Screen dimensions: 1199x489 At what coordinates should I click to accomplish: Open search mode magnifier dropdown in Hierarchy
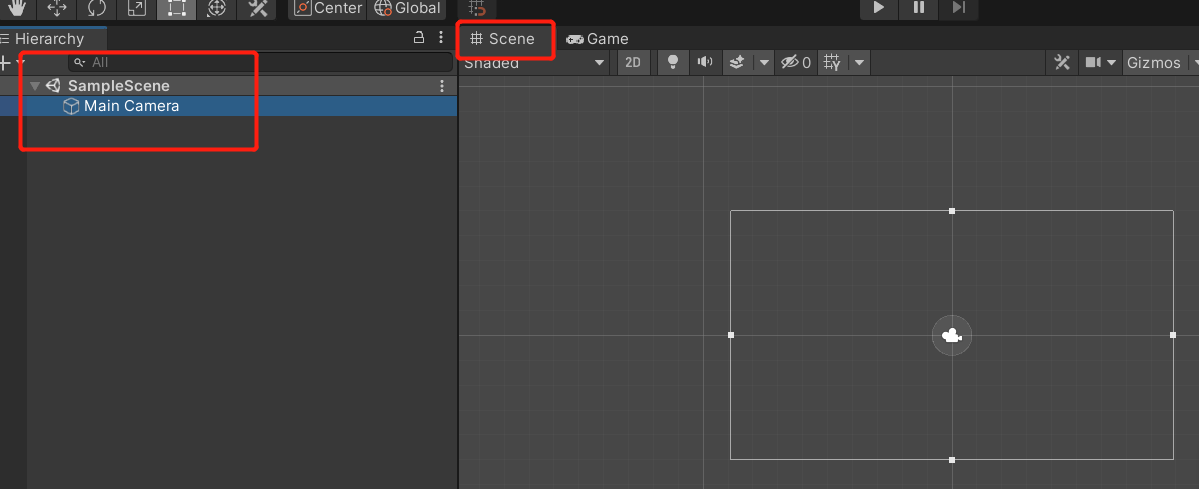click(79, 63)
